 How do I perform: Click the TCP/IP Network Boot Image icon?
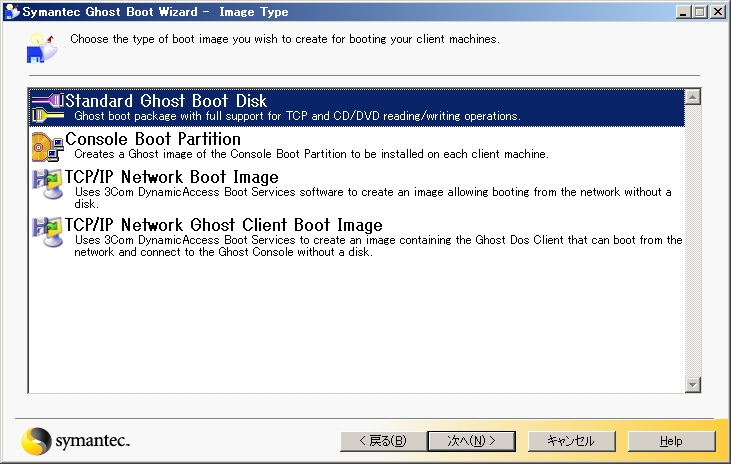click(x=47, y=184)
